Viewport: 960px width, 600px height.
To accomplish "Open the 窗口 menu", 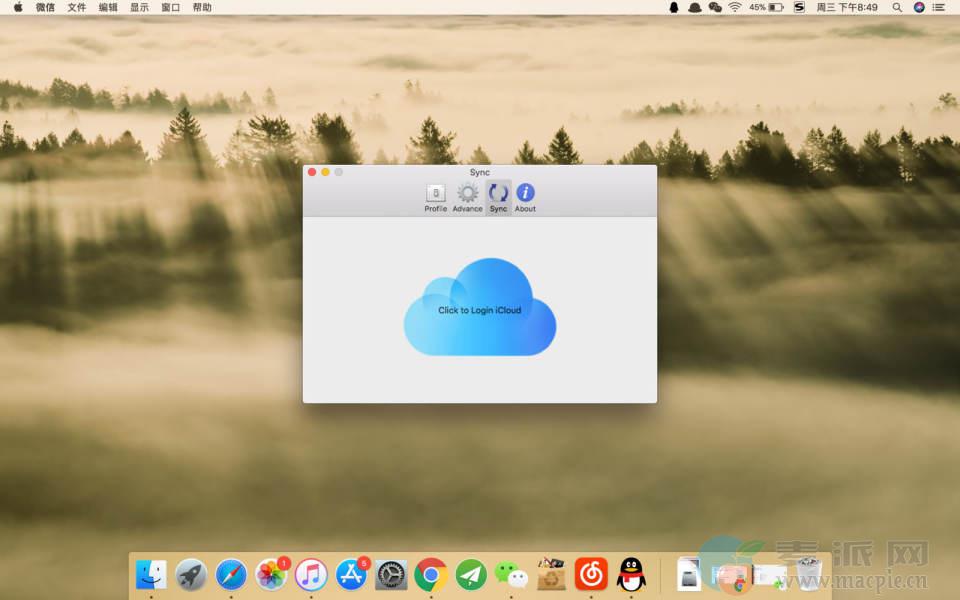I will [170, 7].
